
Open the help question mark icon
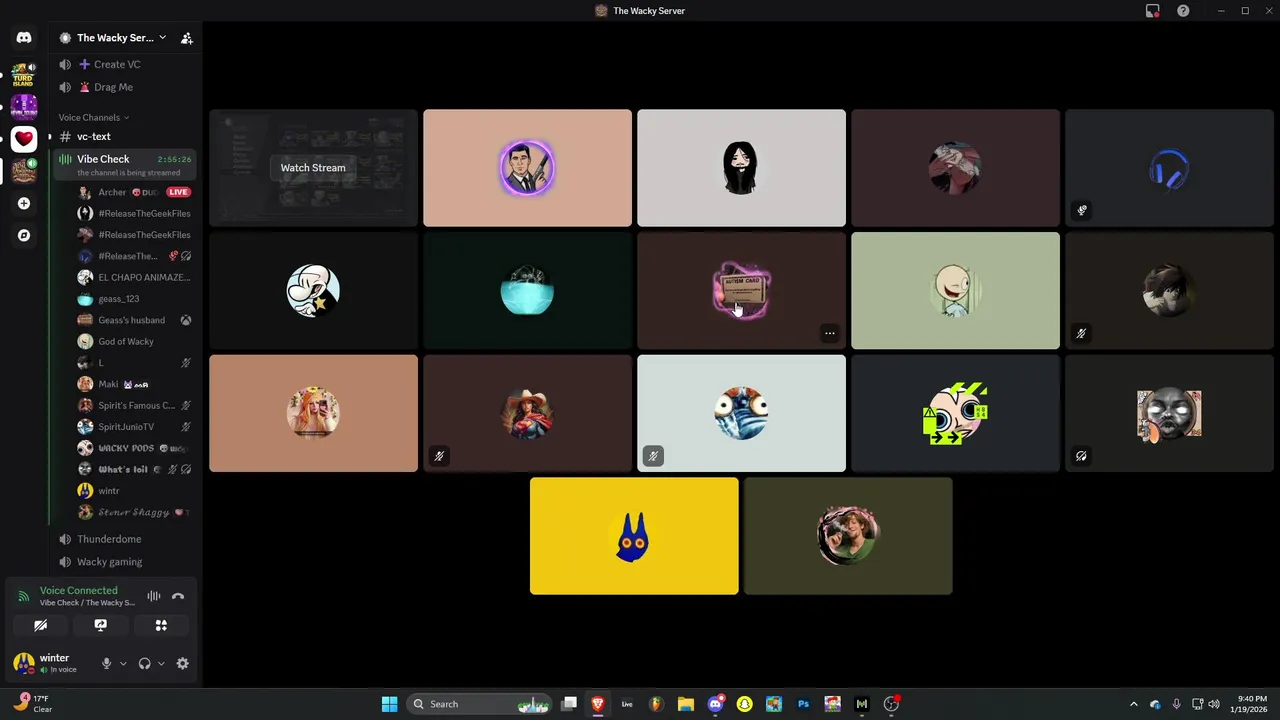click(x=1183, y=11)
